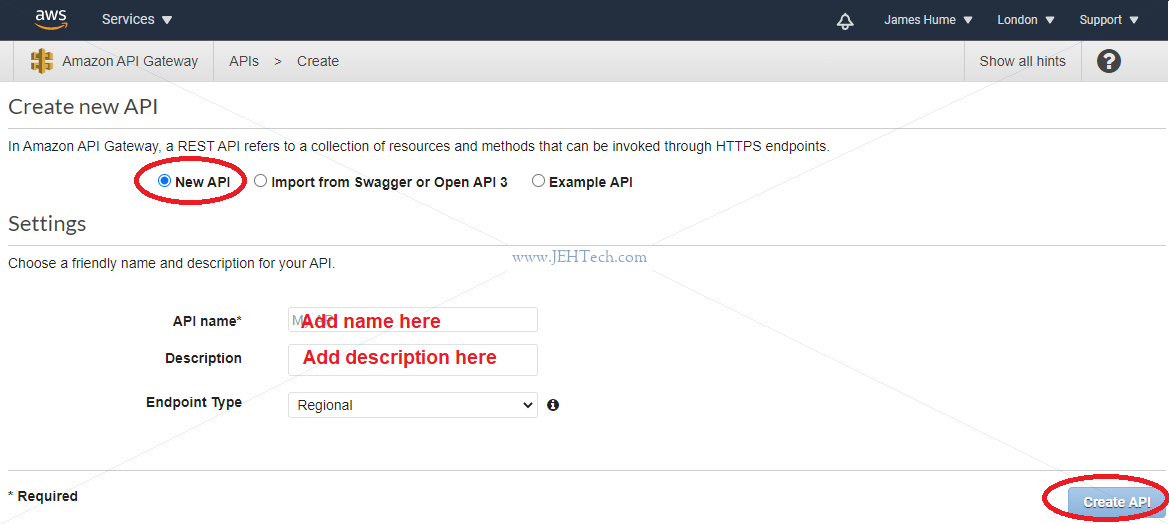Open the AWS home logo
Viewport: 1169px width, 524px height.
click(x=51, y=18)
